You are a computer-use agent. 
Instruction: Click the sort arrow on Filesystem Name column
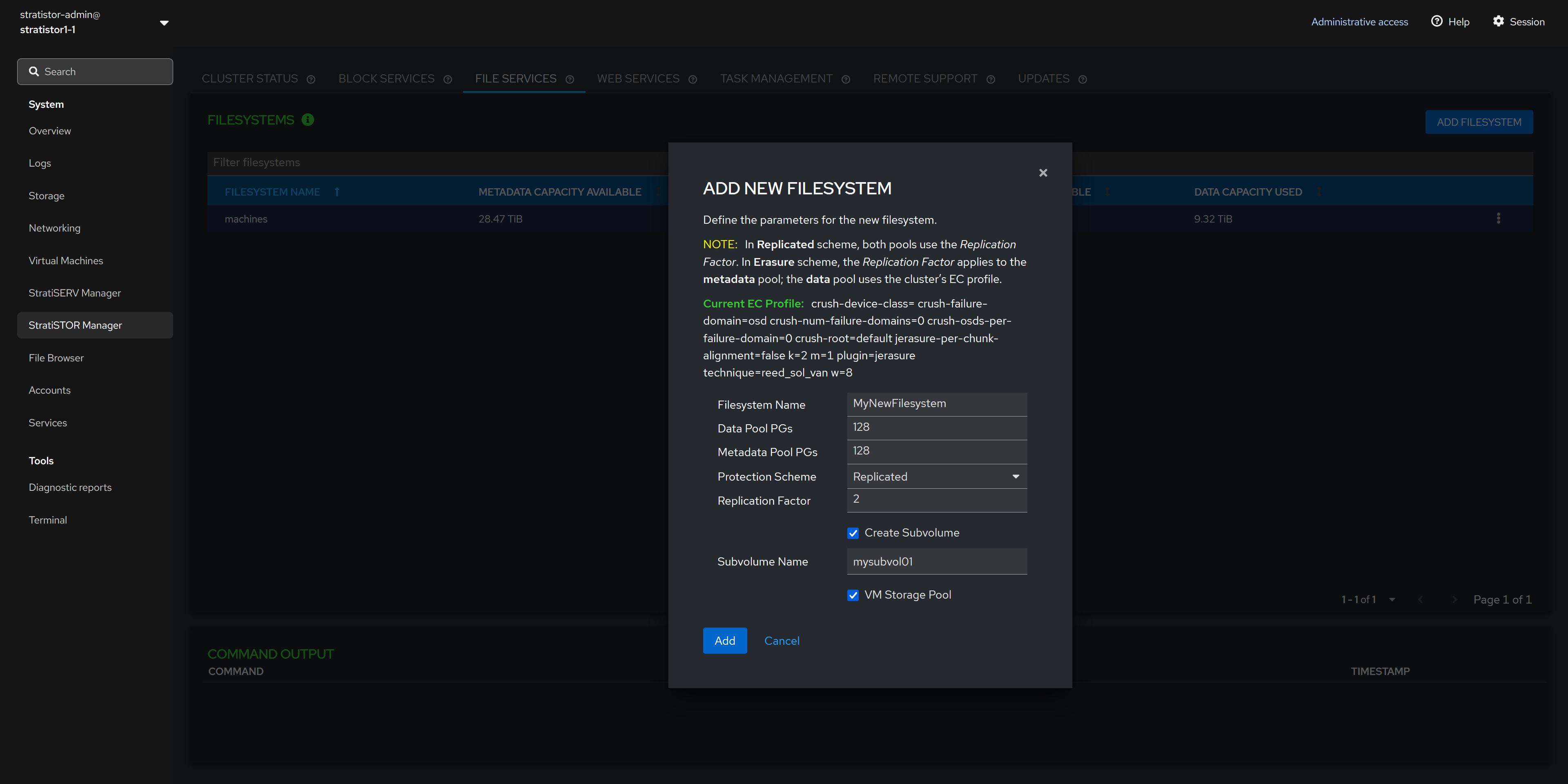[x=336, y=192]
